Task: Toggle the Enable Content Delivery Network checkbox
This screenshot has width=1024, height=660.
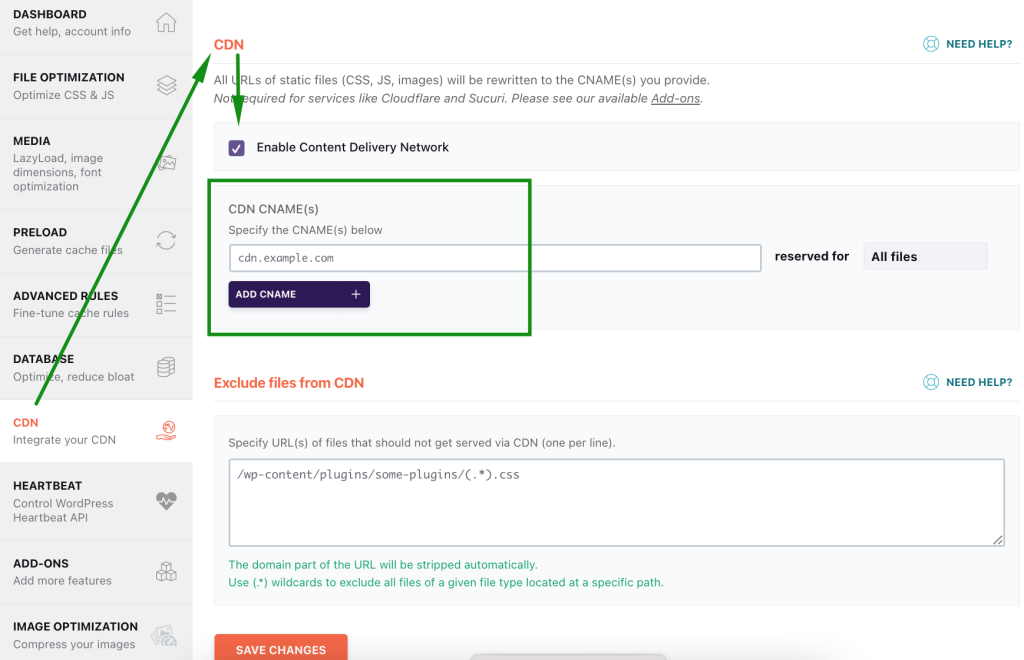Action: [237, 148]
